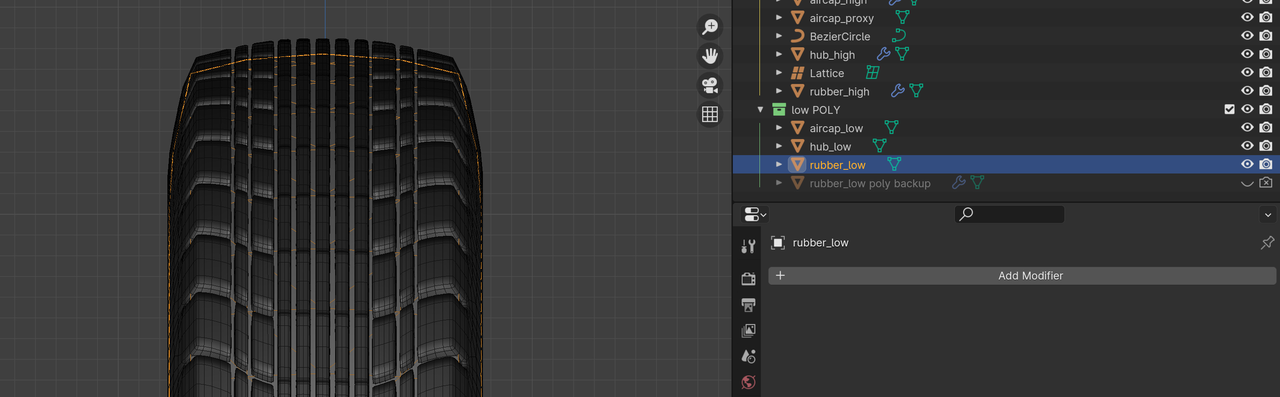Select hub_low in the outliner
The height and width of the screenshot is (397, 1280).
[x=830, y=146]
